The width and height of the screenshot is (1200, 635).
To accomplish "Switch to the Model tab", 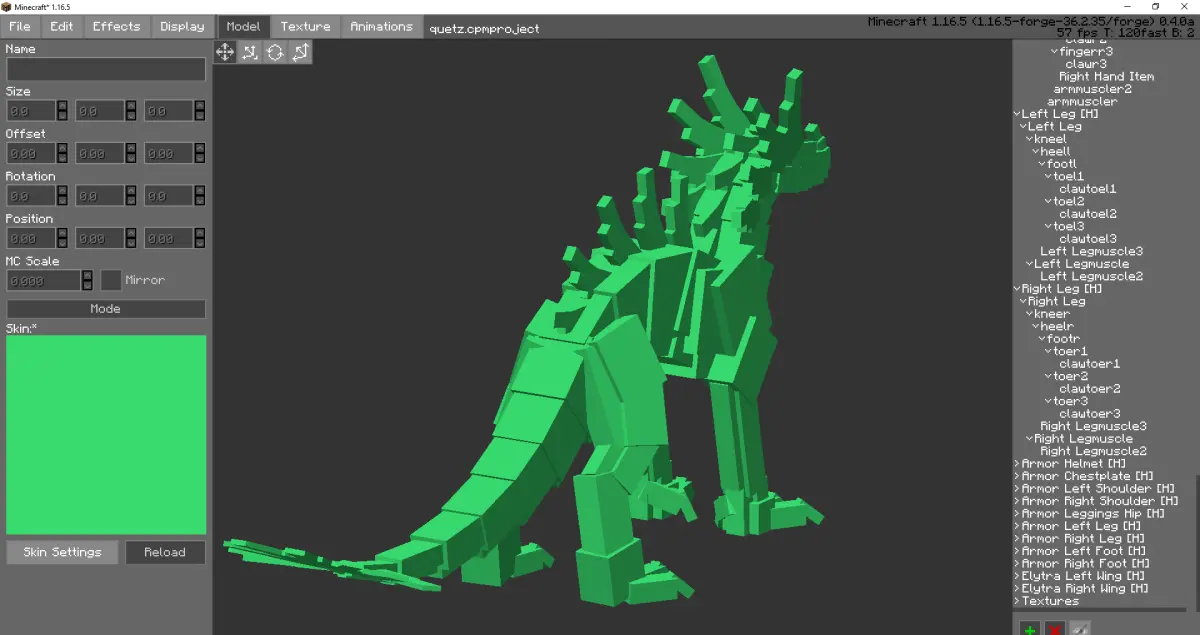I will coord(243,27).
